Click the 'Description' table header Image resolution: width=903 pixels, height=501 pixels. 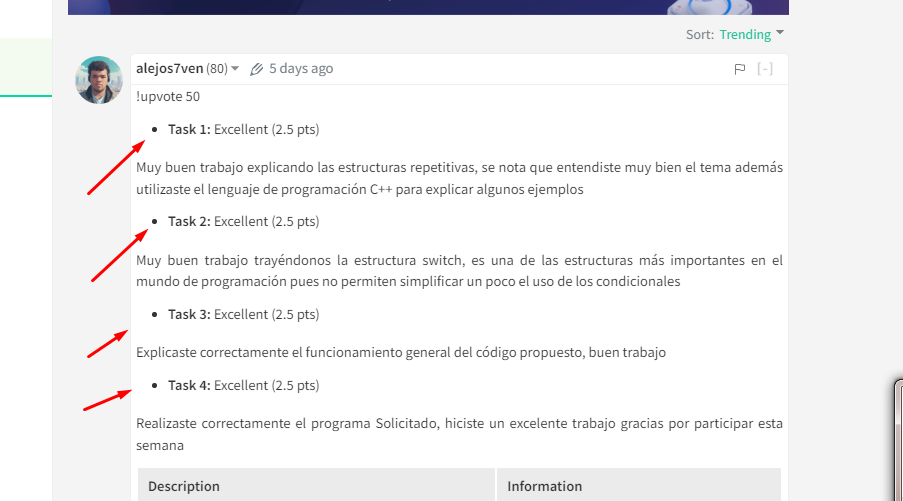tap(316, 485)
